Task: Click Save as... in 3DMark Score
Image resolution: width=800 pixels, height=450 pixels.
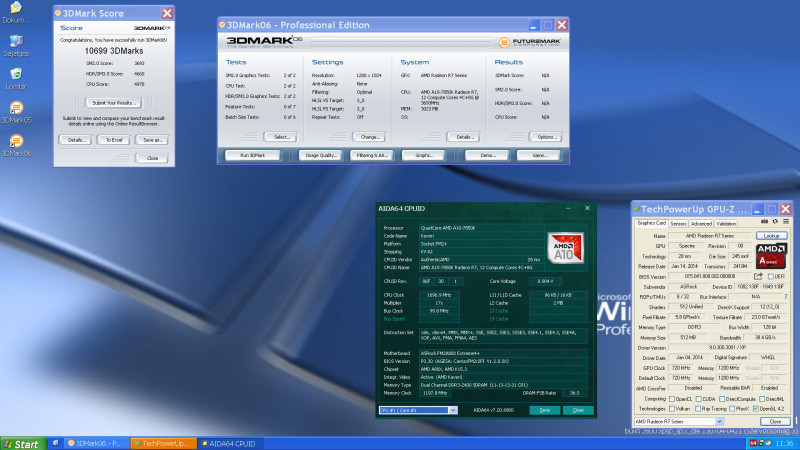Action: [152, 140]
